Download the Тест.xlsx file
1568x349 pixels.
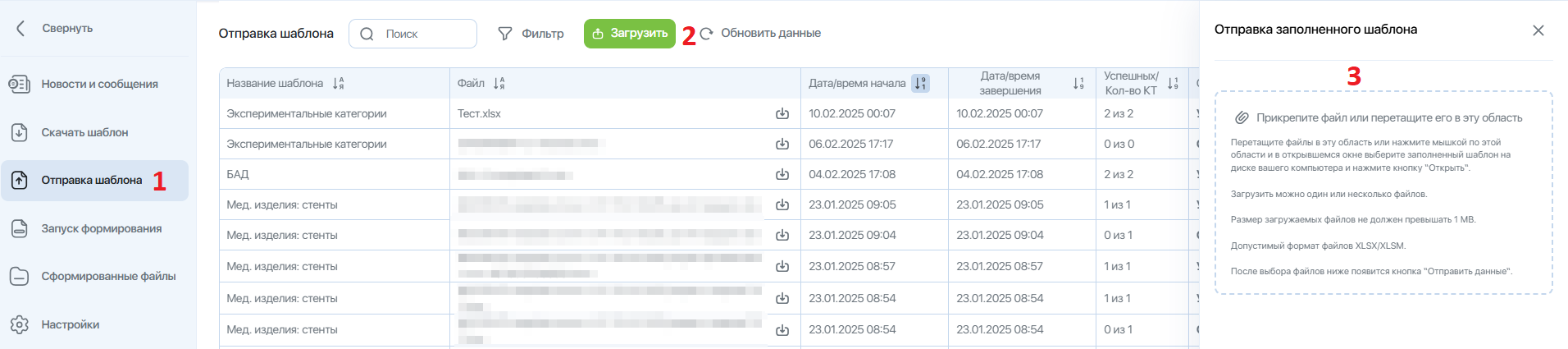pos(782,113)
